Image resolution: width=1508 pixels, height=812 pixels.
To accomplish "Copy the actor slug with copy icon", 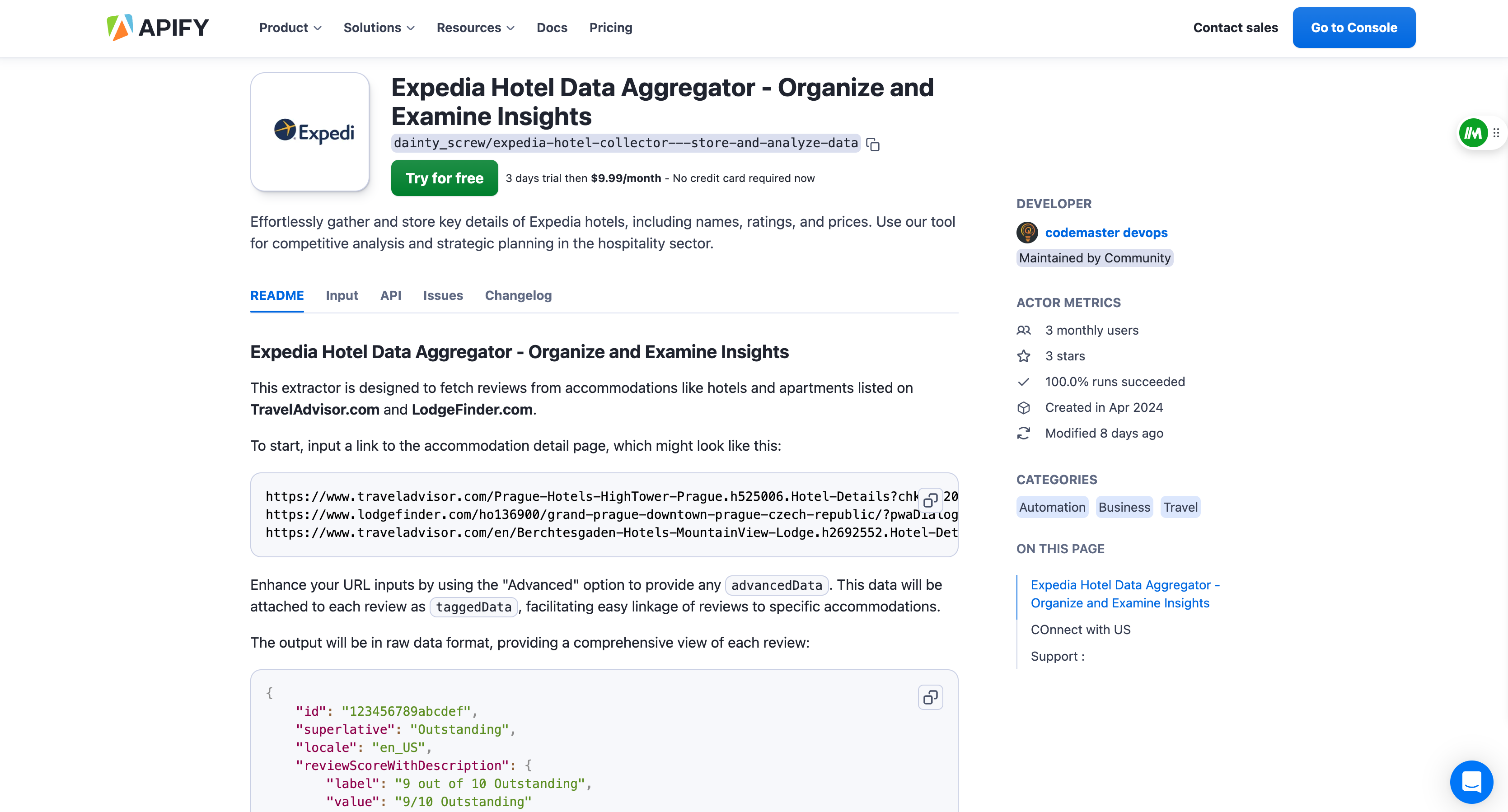I will pos(873,144).
